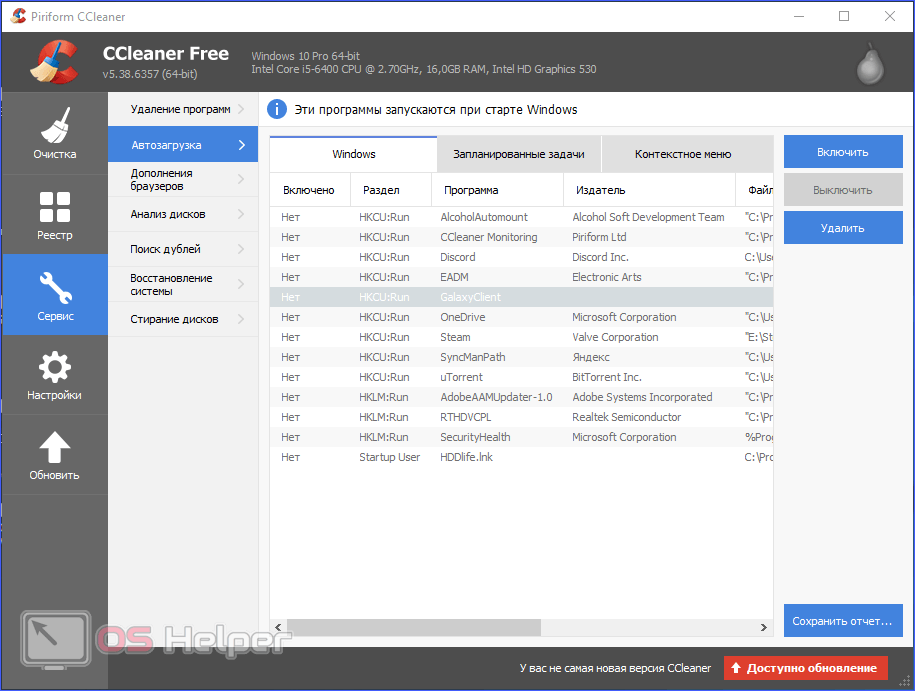Select the Steam startup entry row

(x=521, y=337)
